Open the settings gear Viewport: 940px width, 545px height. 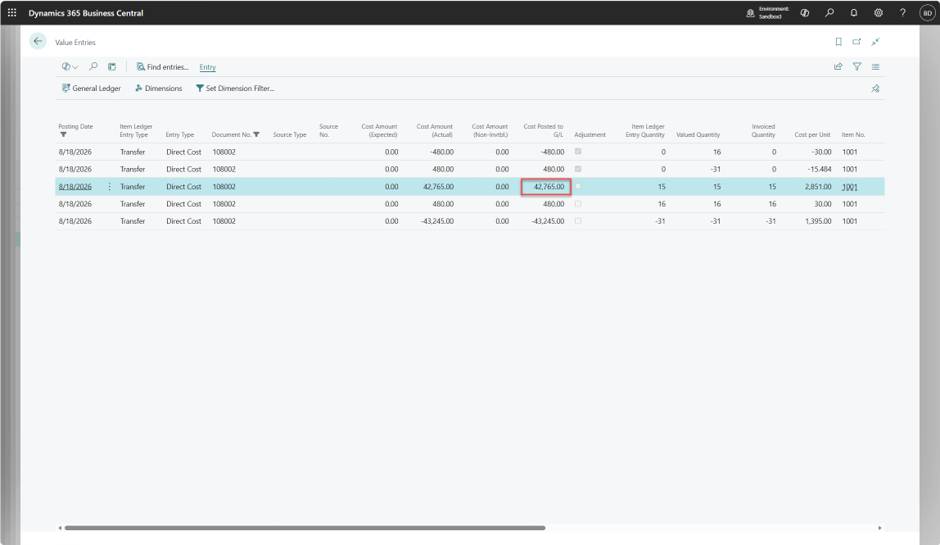click(878, 13)
